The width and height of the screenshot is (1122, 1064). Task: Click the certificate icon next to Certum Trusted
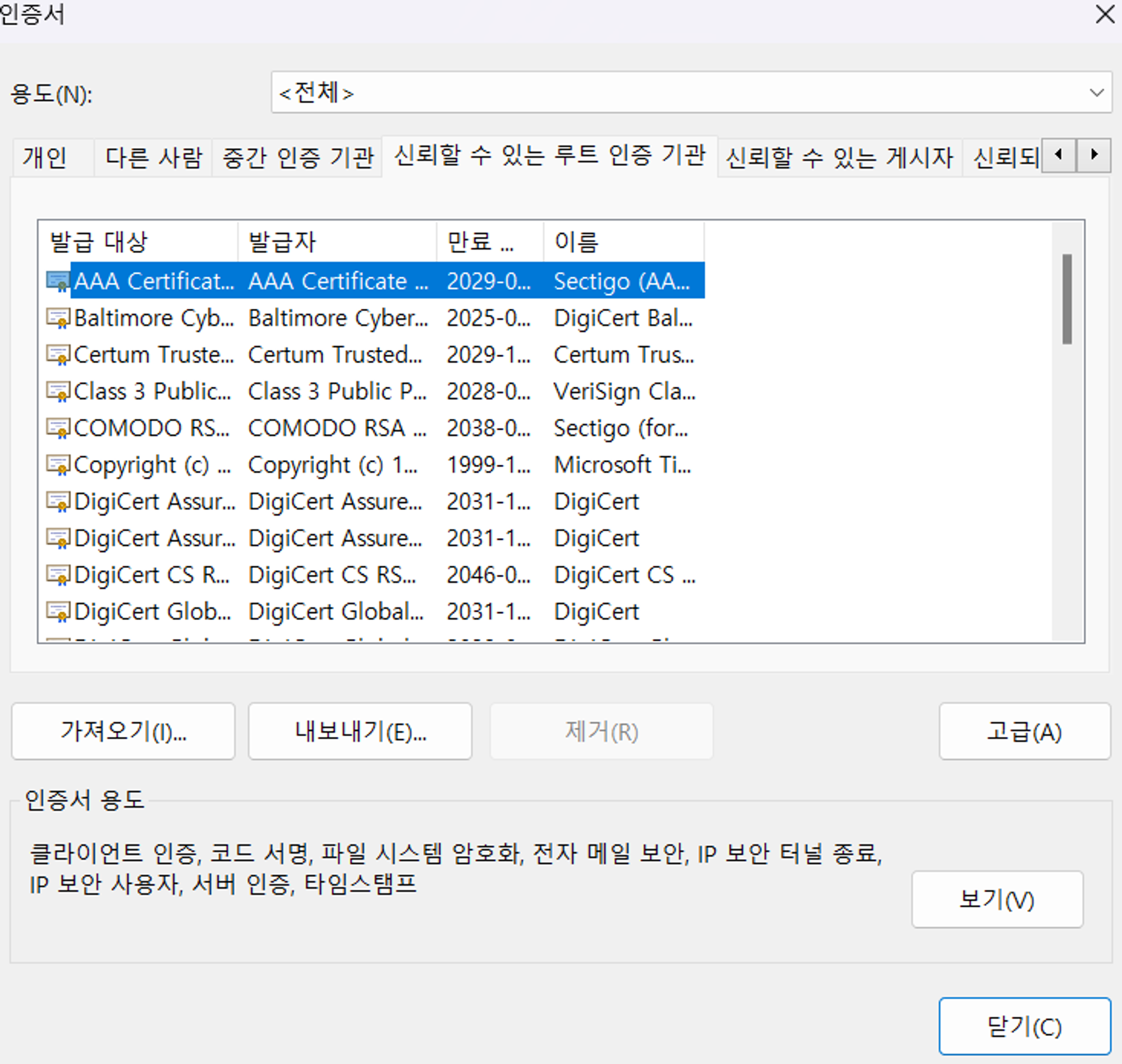(x=58, y=356)
